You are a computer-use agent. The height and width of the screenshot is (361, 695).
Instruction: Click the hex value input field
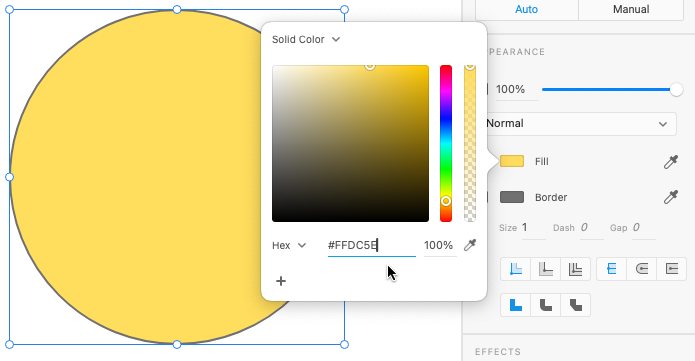tap(371, 245)
